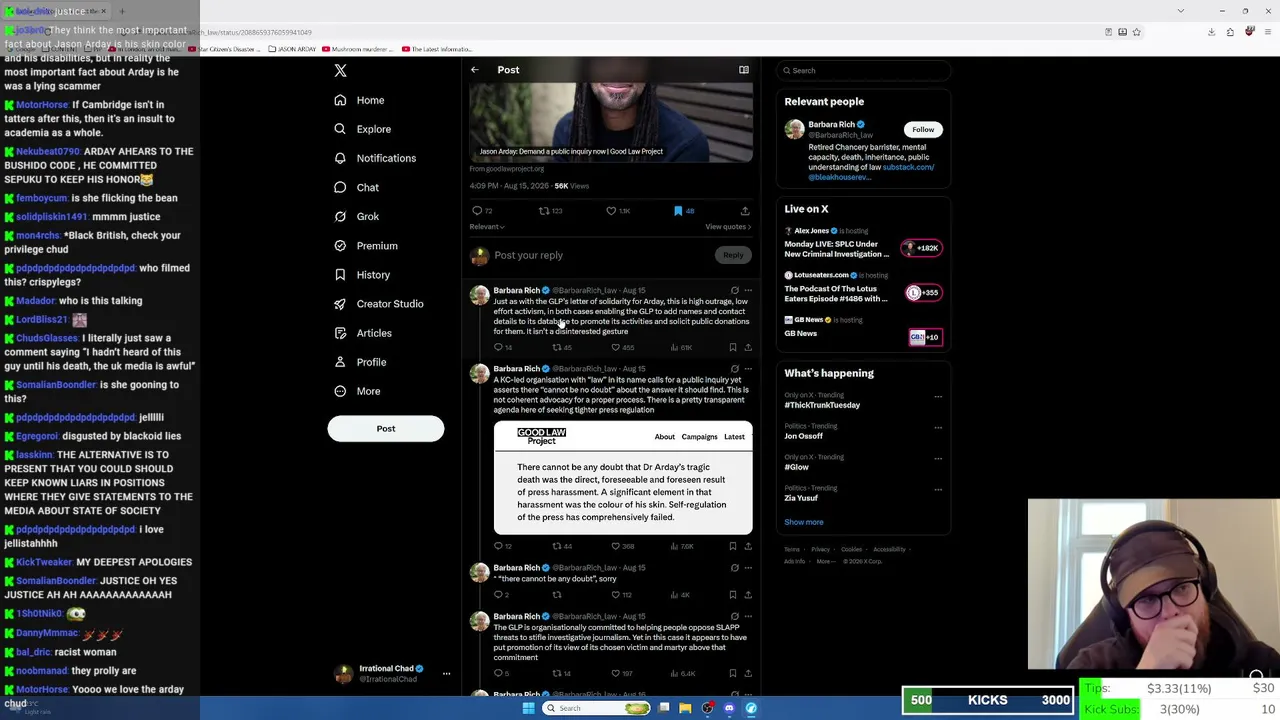
Task: View analytics of the 6.4K views reply
Action: click(683, 673)
